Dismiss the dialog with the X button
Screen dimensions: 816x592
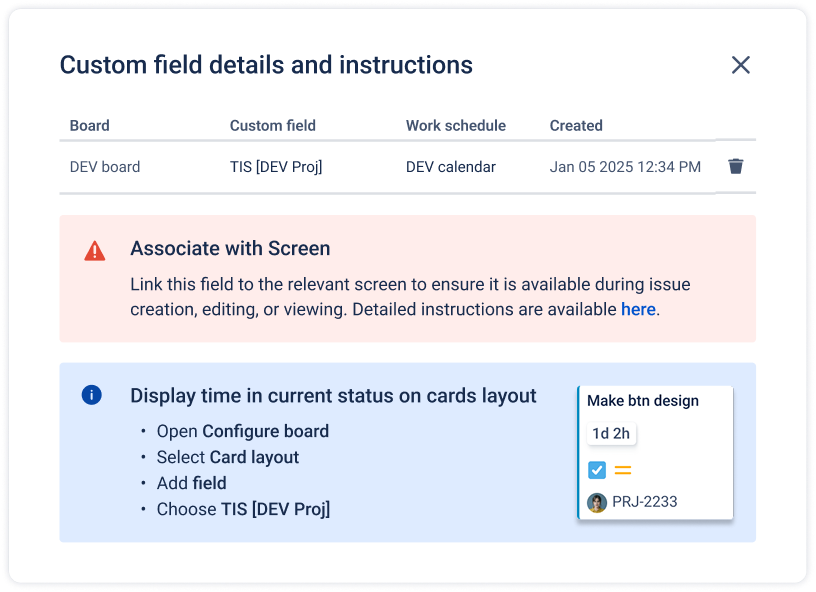[x=741, y=64]
